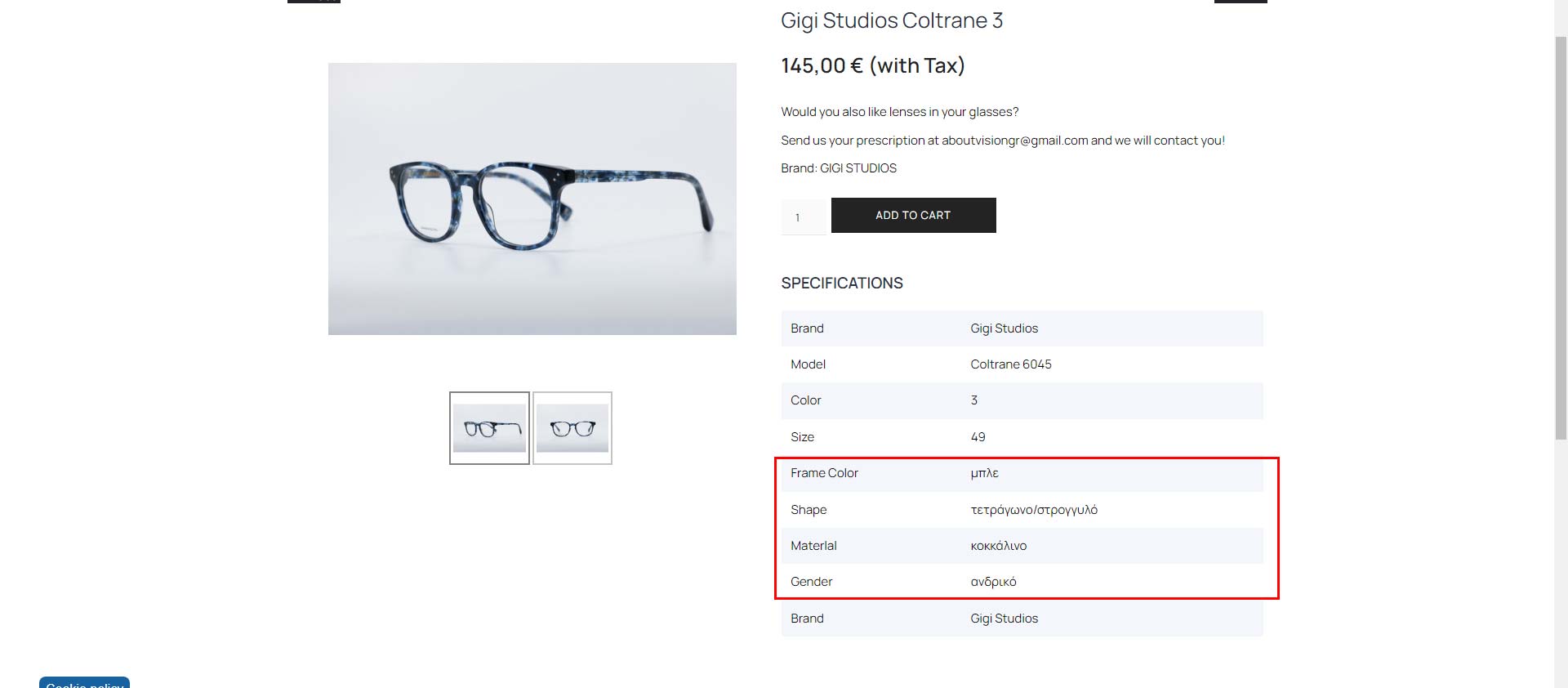Click the Size value 49
Image resolution: width=1568 pixels, height=688 pixels.
tap(978, 437)
